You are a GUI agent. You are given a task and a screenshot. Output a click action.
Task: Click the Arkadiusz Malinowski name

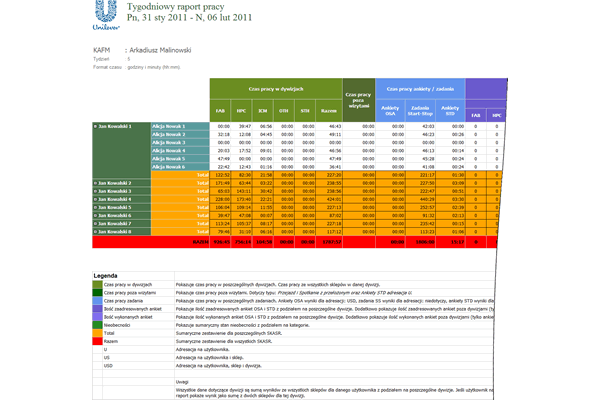click(x=160, y=50)
